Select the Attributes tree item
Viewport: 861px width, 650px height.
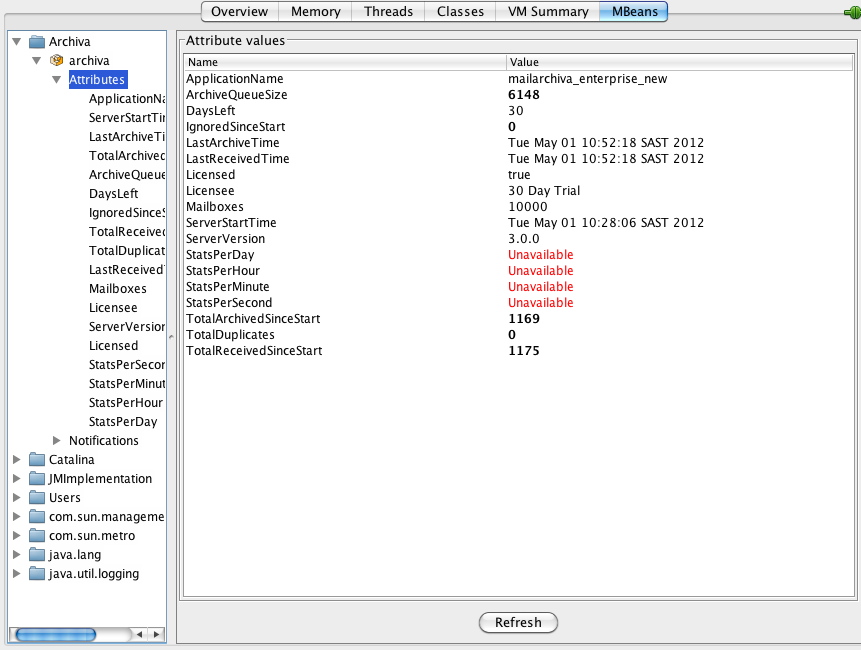97,80
